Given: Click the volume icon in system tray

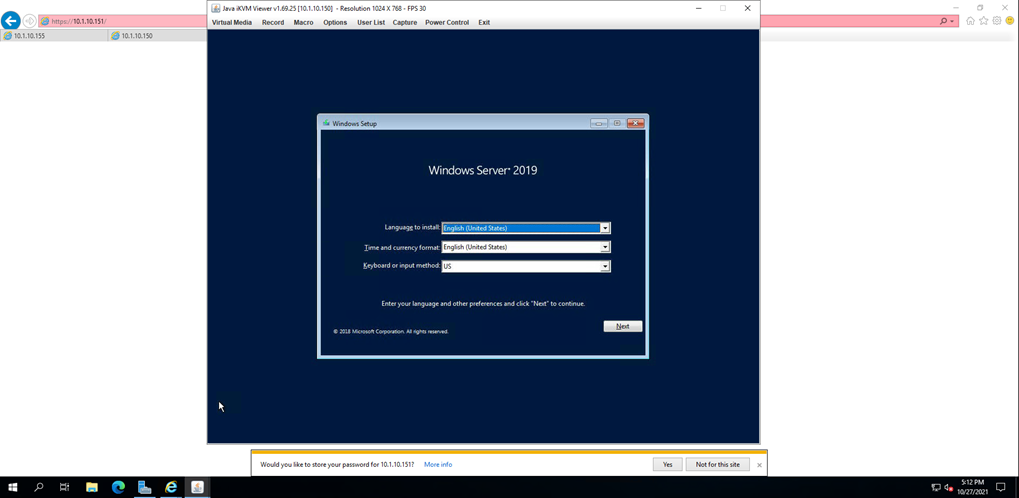Looking at the screenshot, I should pos(949,487).
